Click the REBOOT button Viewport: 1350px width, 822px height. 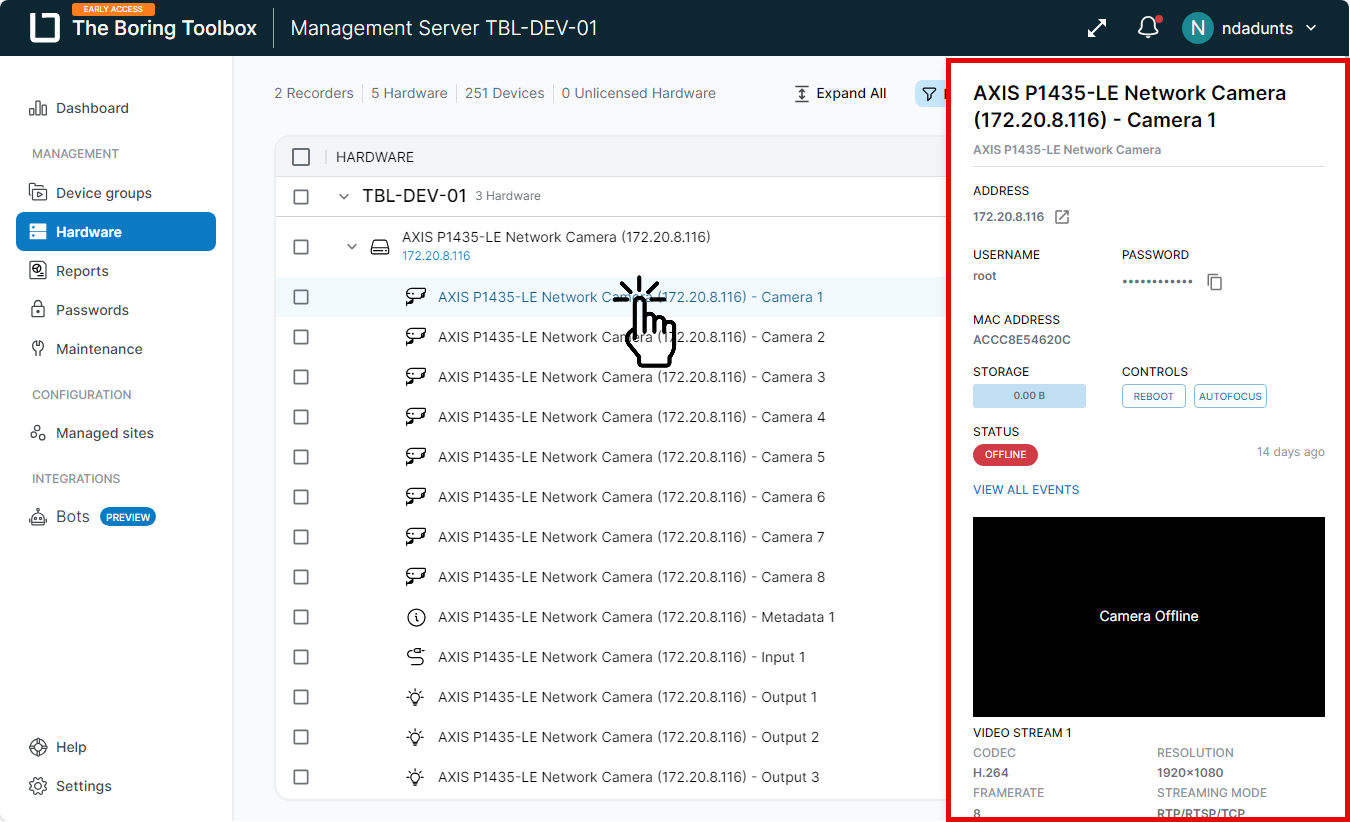1154,396
